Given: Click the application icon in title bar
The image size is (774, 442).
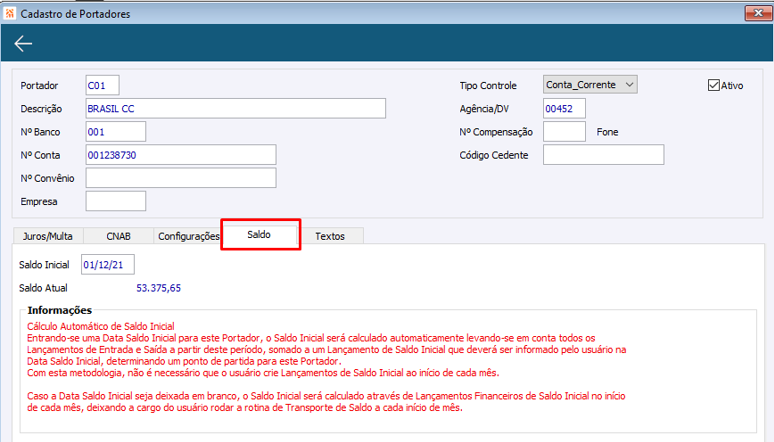Looking at the screenshot, I should click(x=9, y=13).
